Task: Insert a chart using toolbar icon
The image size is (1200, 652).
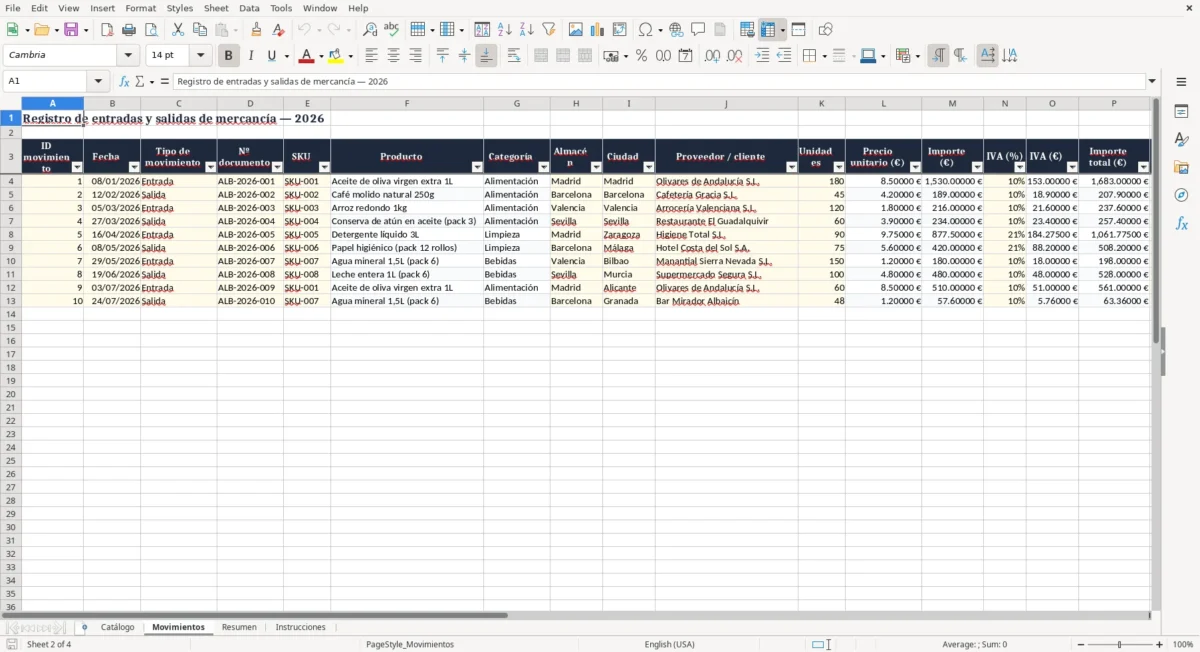Action: pyautogui.click(x=598, y=29)
